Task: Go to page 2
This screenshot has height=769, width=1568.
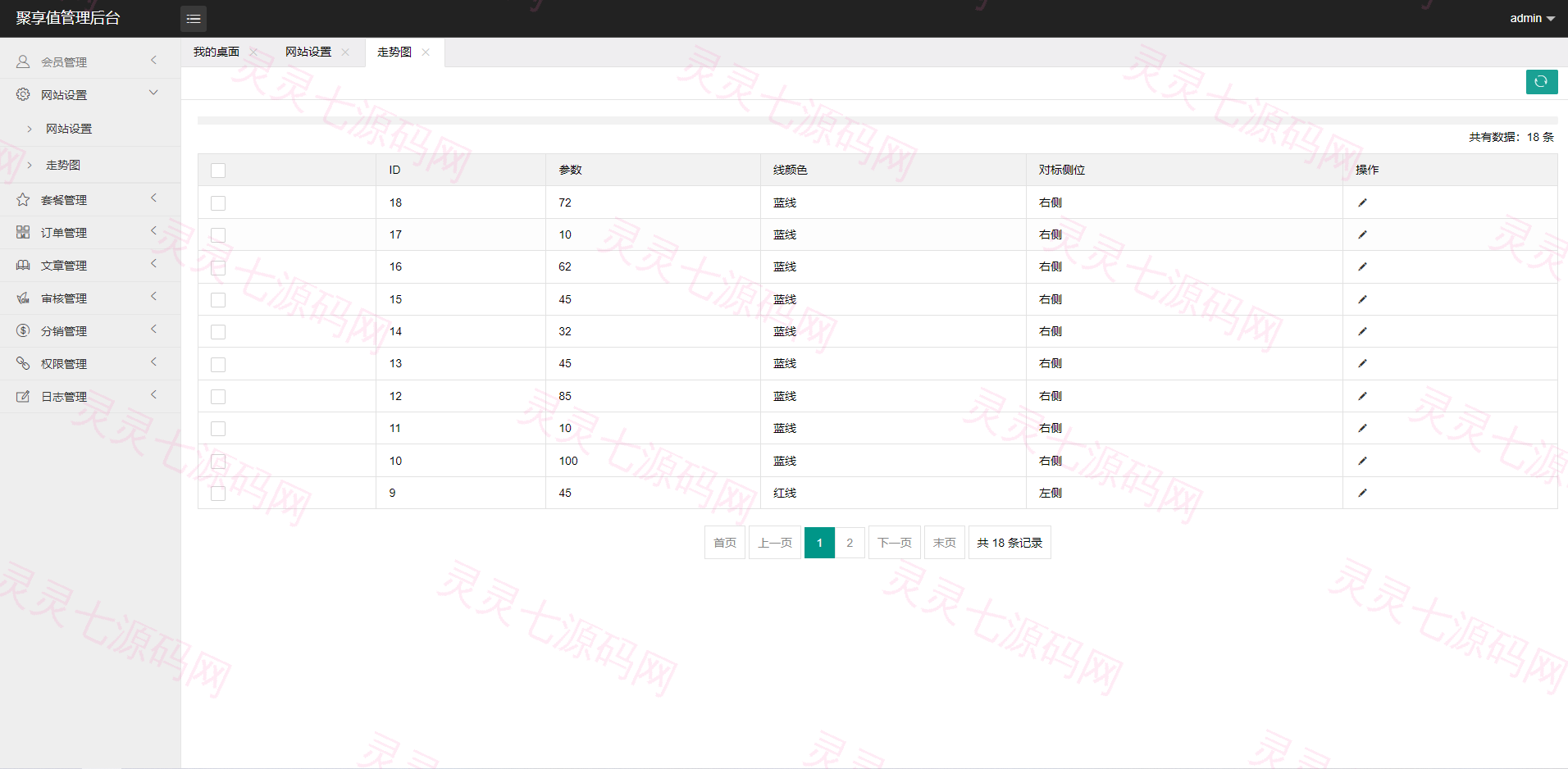Action: (x=850, y=543)
